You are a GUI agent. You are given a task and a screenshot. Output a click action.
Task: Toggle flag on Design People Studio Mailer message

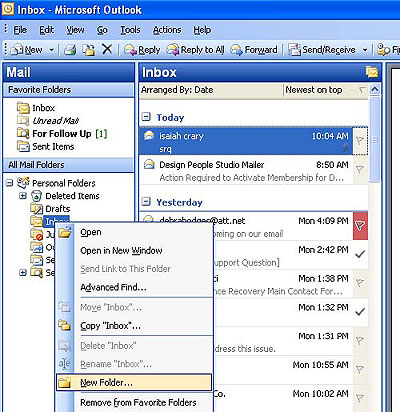point(360,169)
